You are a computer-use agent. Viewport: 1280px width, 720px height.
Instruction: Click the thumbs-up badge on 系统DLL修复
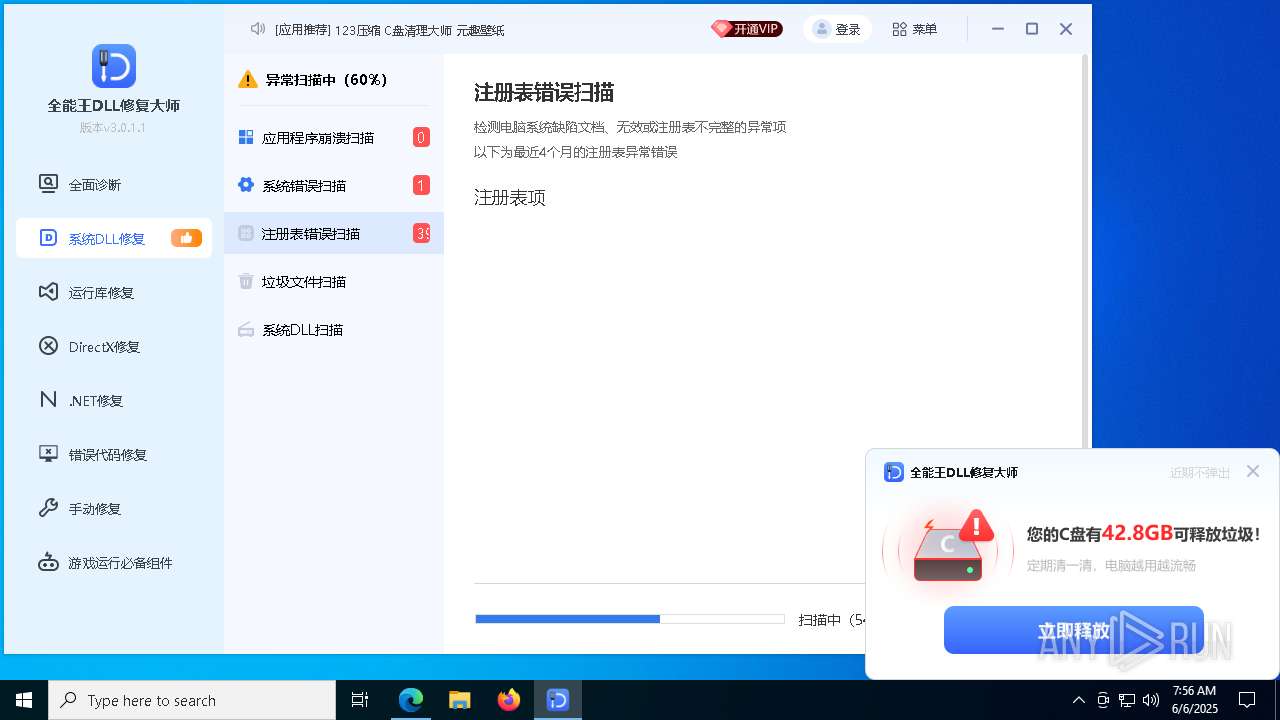186,238
